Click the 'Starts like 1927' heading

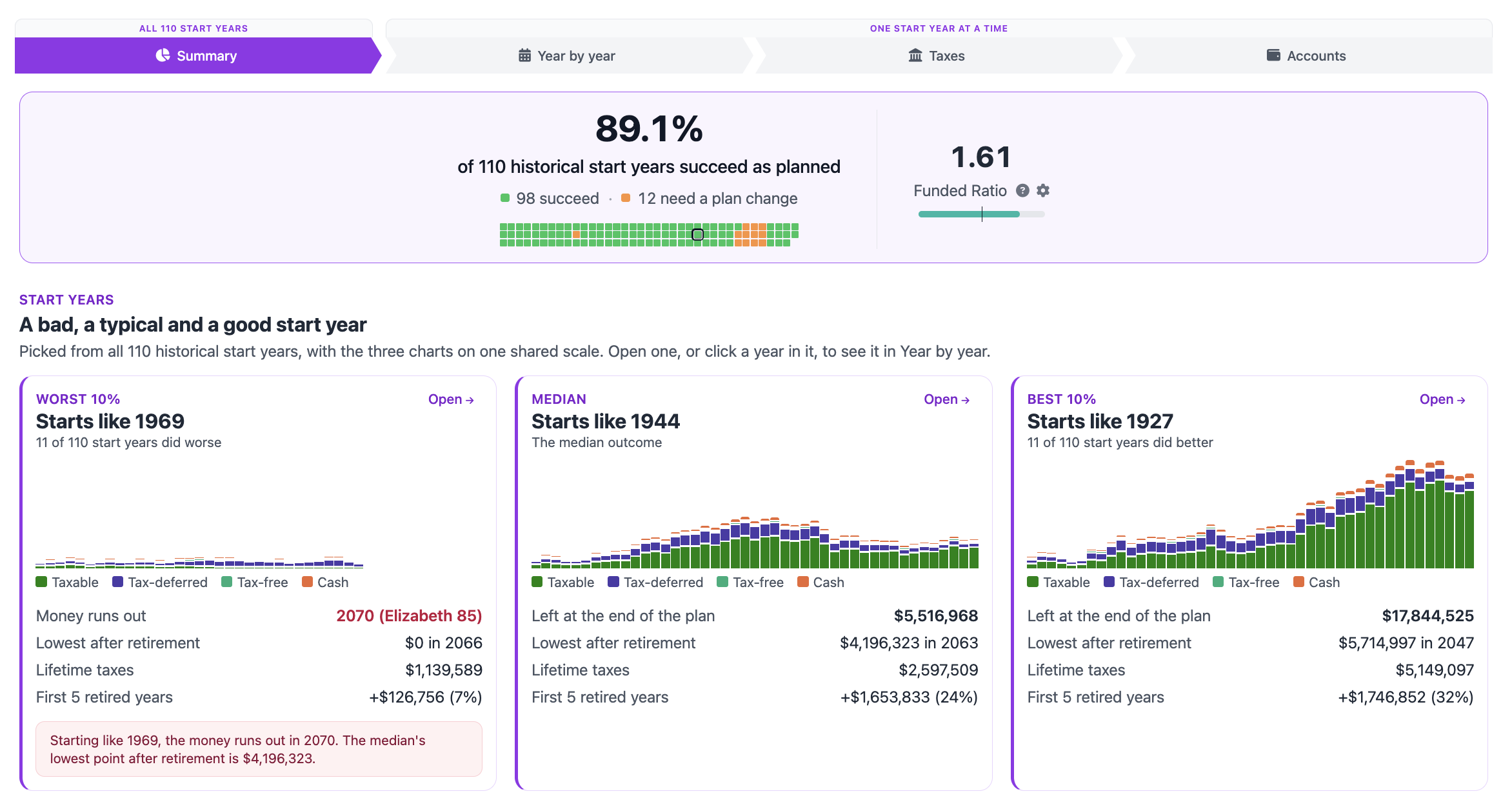tap(1100, 421)
